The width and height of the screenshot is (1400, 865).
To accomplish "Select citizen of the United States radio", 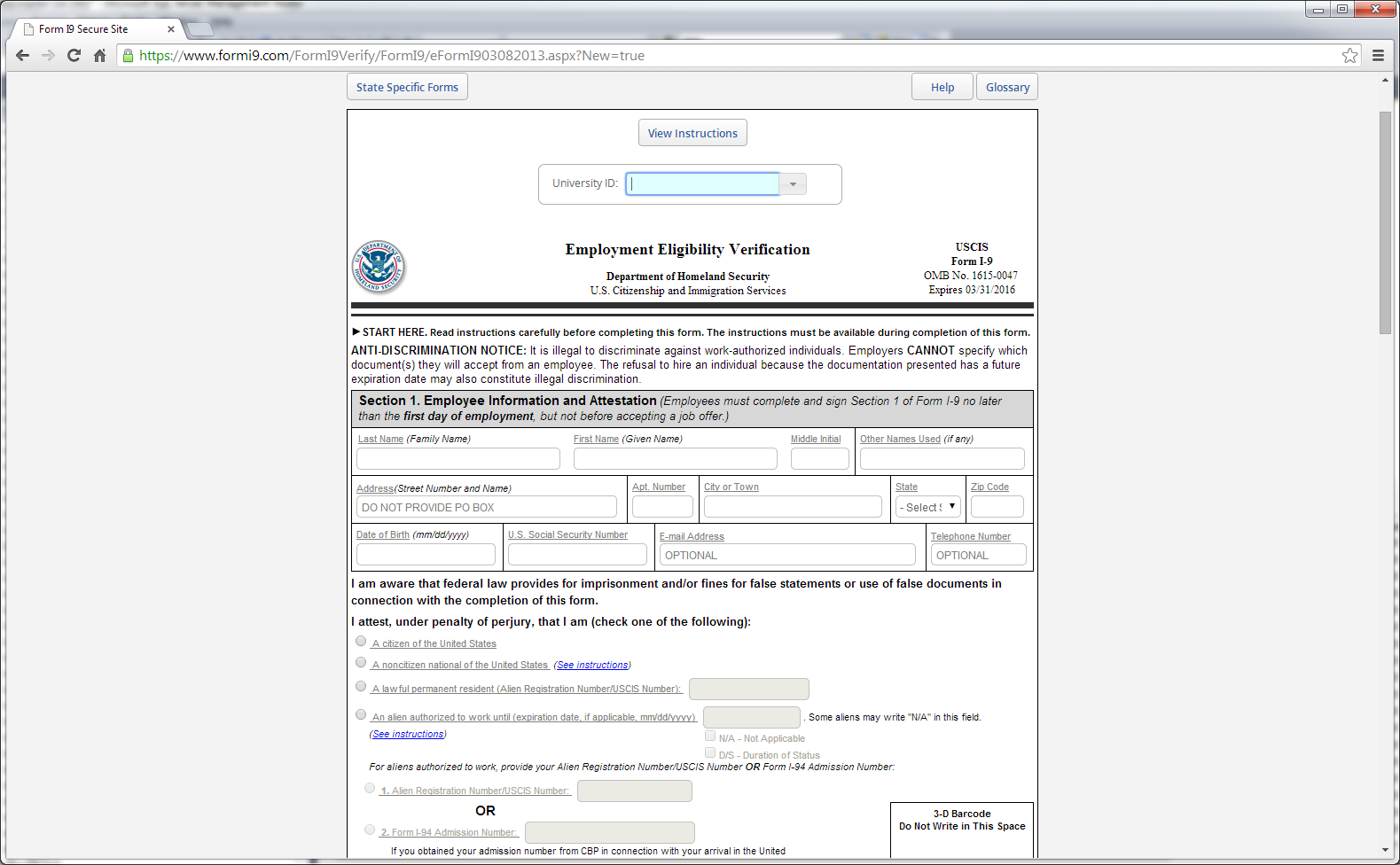I will (x=361, y=641).
